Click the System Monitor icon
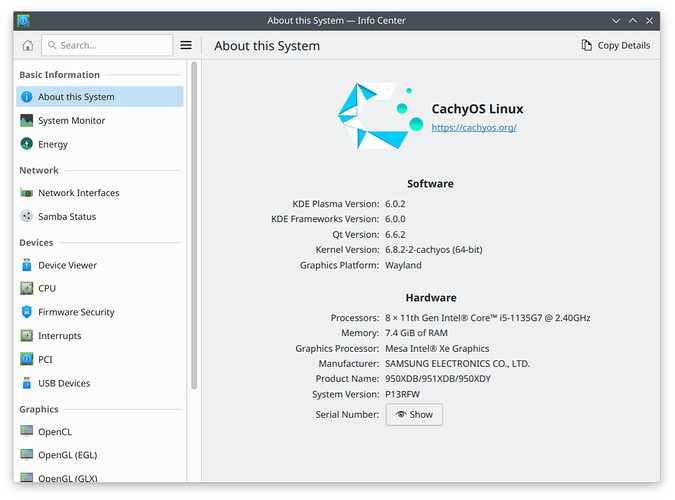This screenshot has height=500, width=675. tap(27, 121)
